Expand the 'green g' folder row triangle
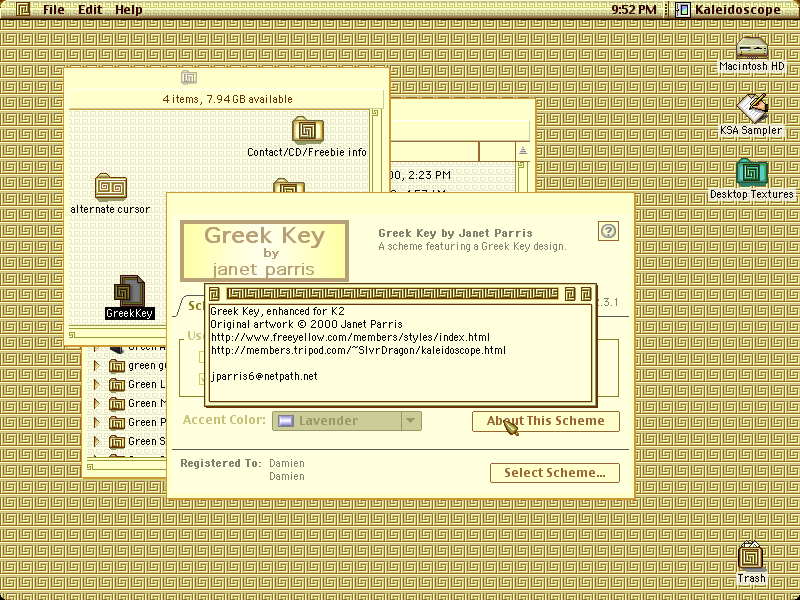This screenshot has height=600, width=800. pos(96,365)
